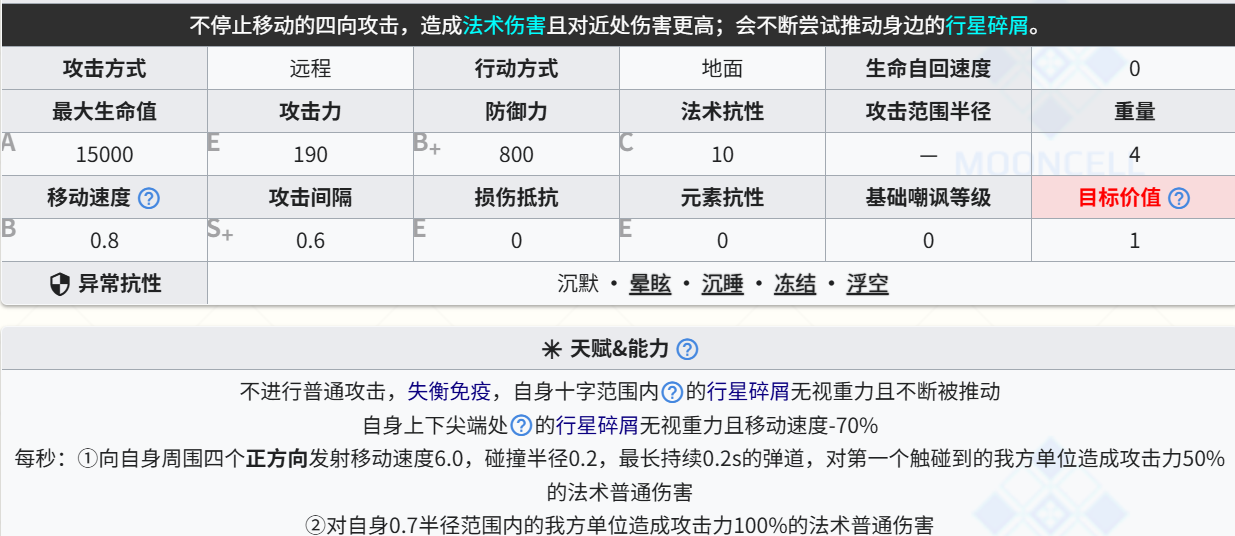
Task: Click the 沉默 resistance text
Action: [578, 284]
